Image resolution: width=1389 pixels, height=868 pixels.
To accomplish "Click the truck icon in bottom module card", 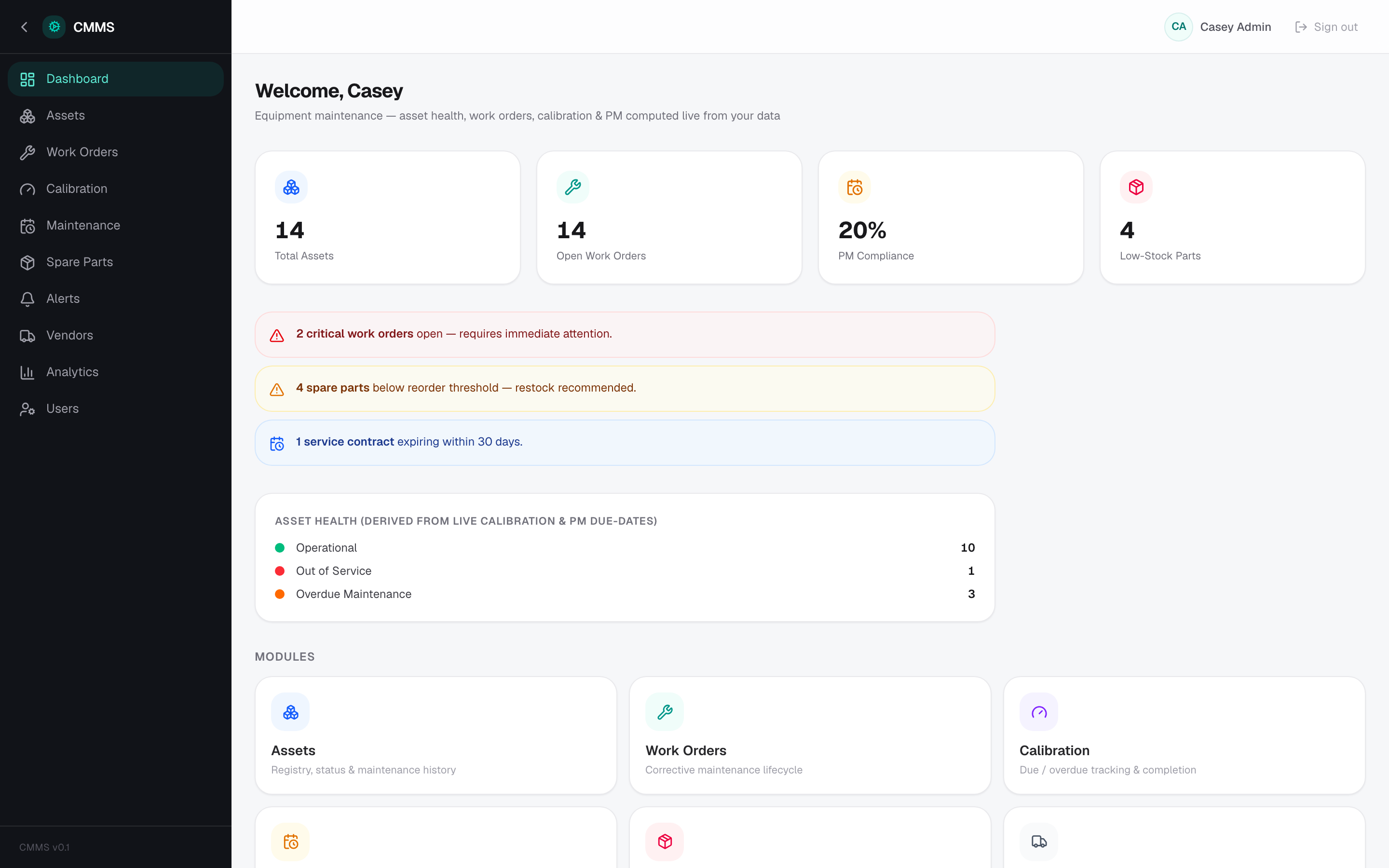I will (x=1039, y=841).
